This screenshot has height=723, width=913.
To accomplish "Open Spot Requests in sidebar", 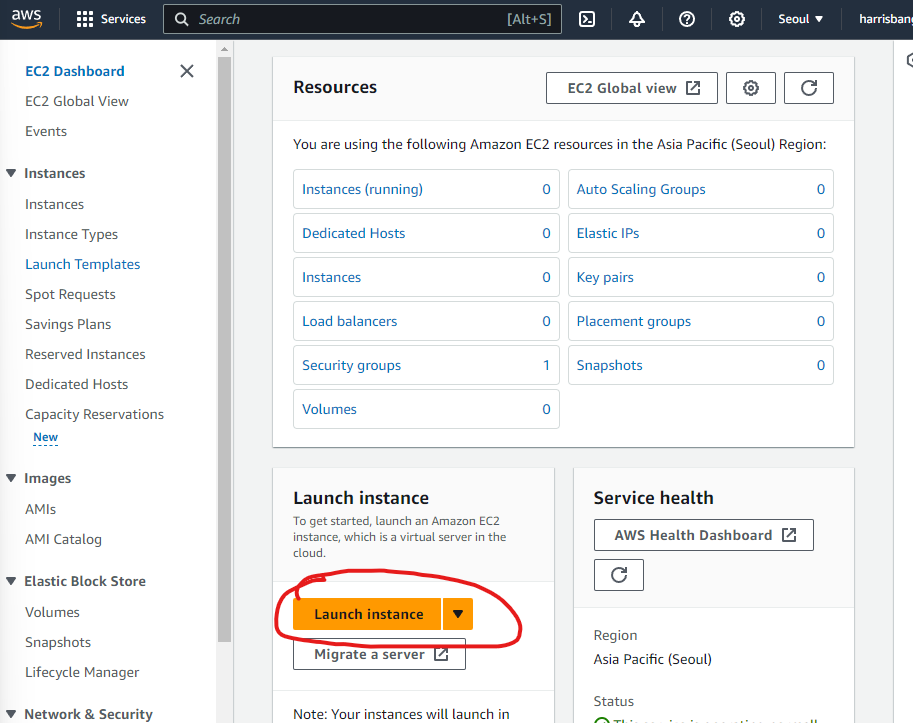I will tap(70, 294).
